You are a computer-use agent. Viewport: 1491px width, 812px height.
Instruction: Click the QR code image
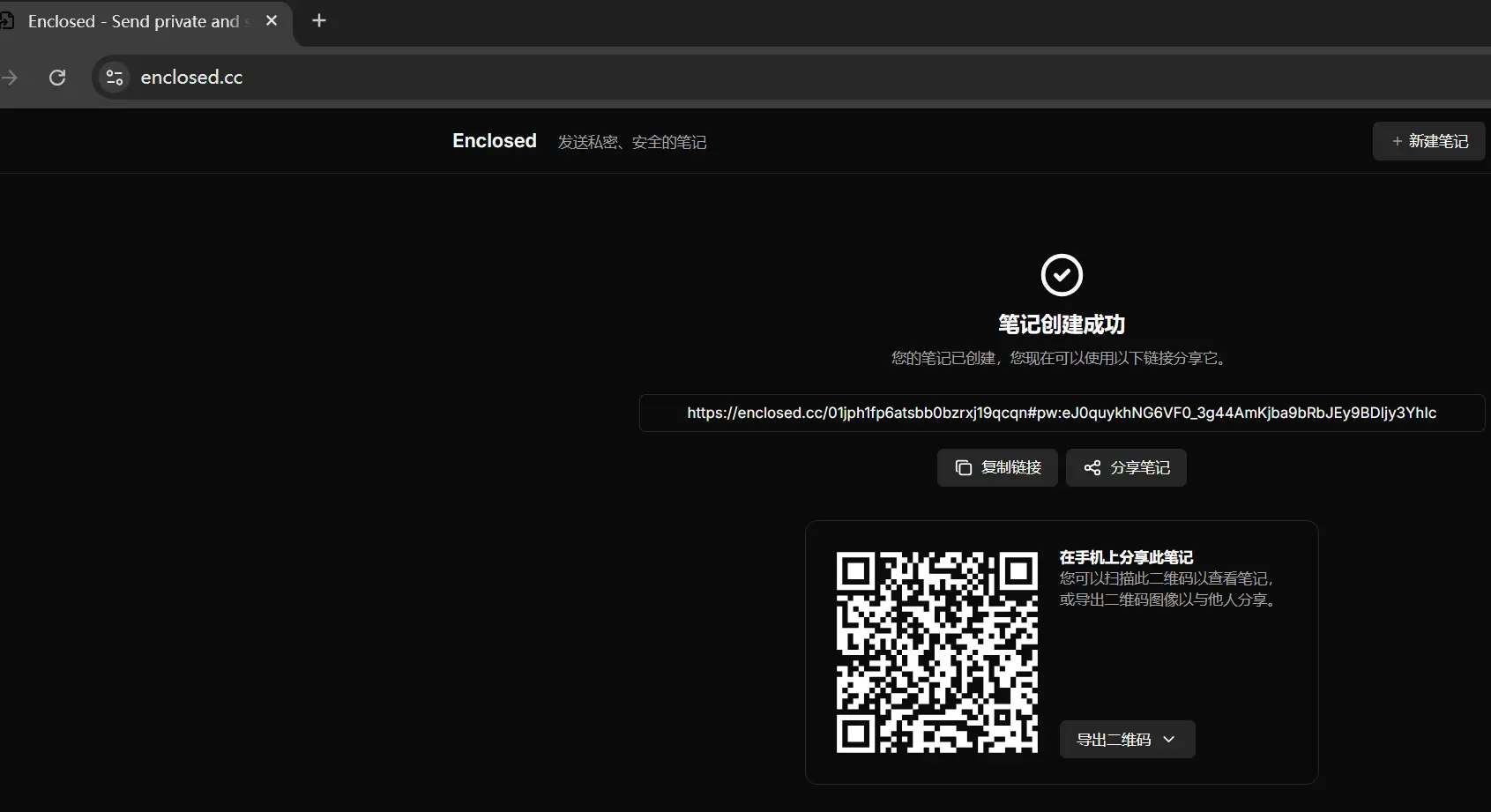[x=937, y=652]
